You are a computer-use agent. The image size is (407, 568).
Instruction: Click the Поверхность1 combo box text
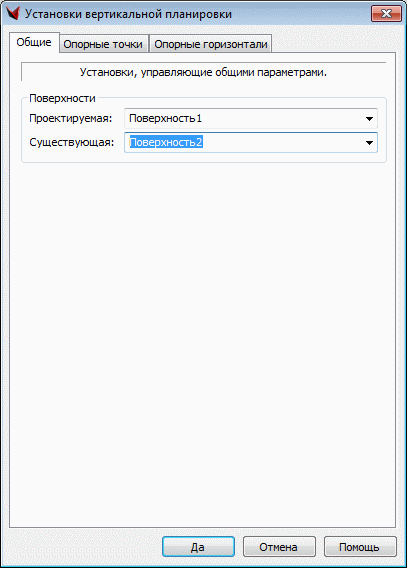[x=165, y=118]
